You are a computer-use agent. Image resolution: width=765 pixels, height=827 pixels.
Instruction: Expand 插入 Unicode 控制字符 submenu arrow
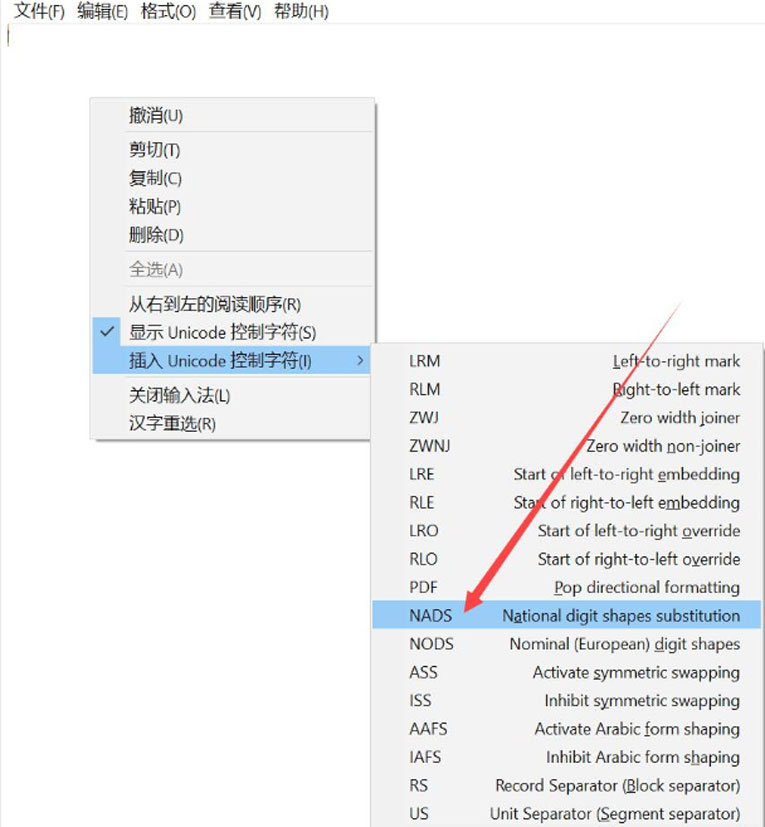pyautogui.click(x=360, y=360)
